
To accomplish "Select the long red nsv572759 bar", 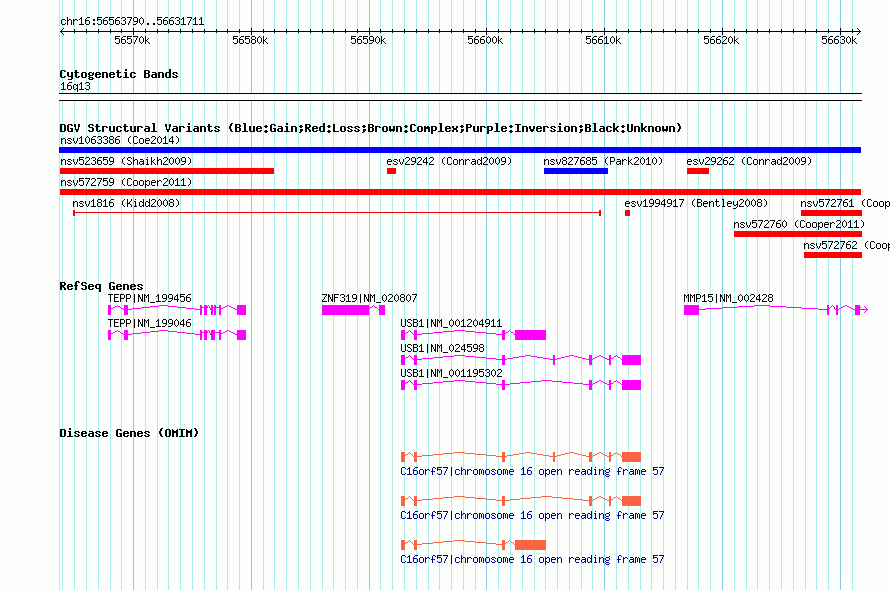I will [x=460, y=192].
